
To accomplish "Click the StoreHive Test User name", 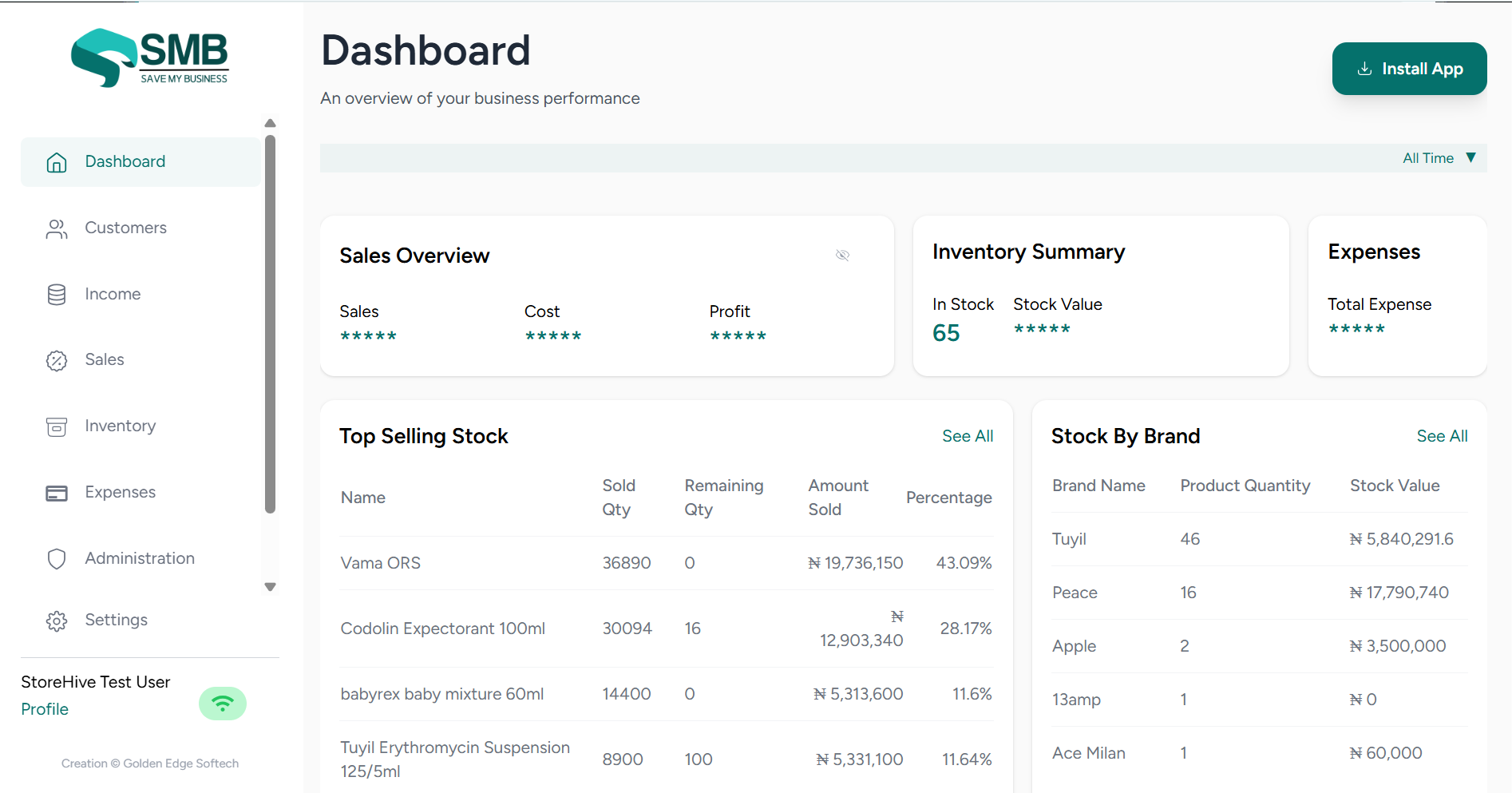I will click(96, 682).
